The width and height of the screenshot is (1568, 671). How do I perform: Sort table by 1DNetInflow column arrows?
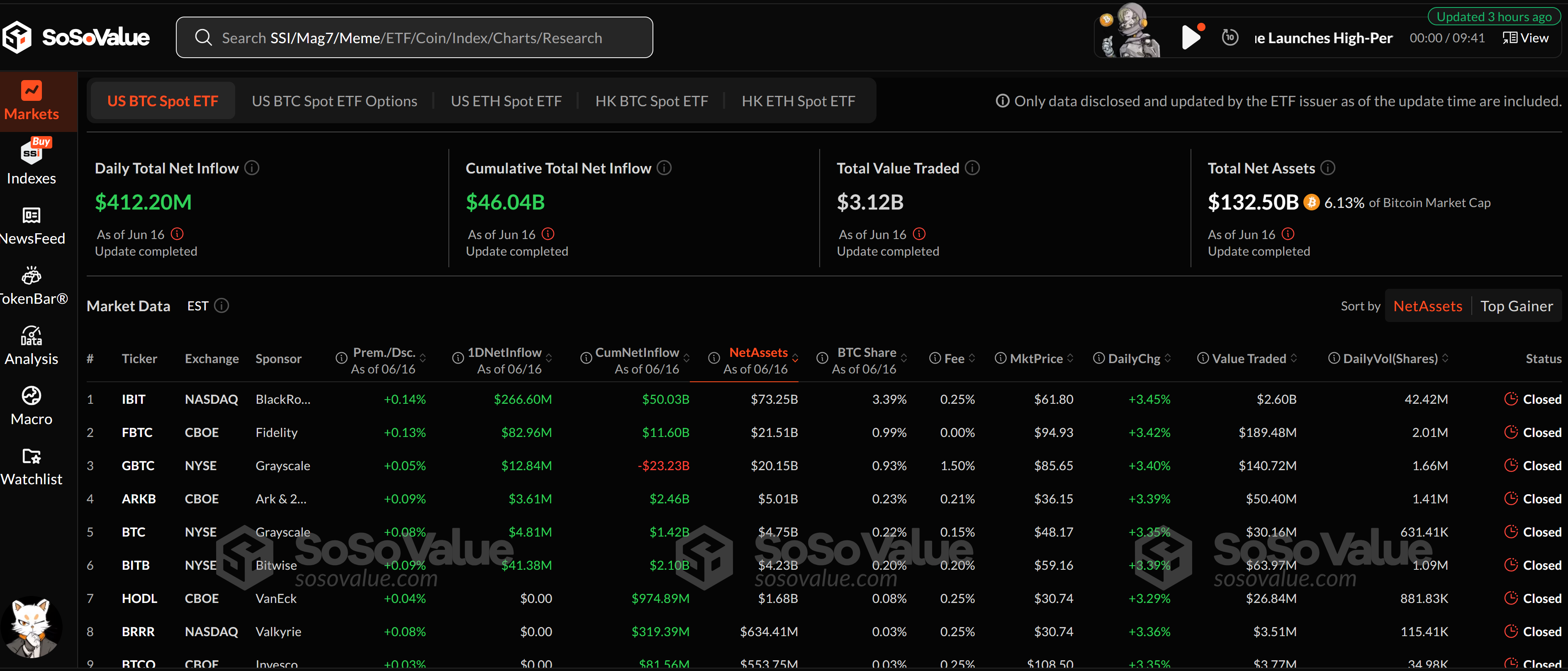pos(549,359)
